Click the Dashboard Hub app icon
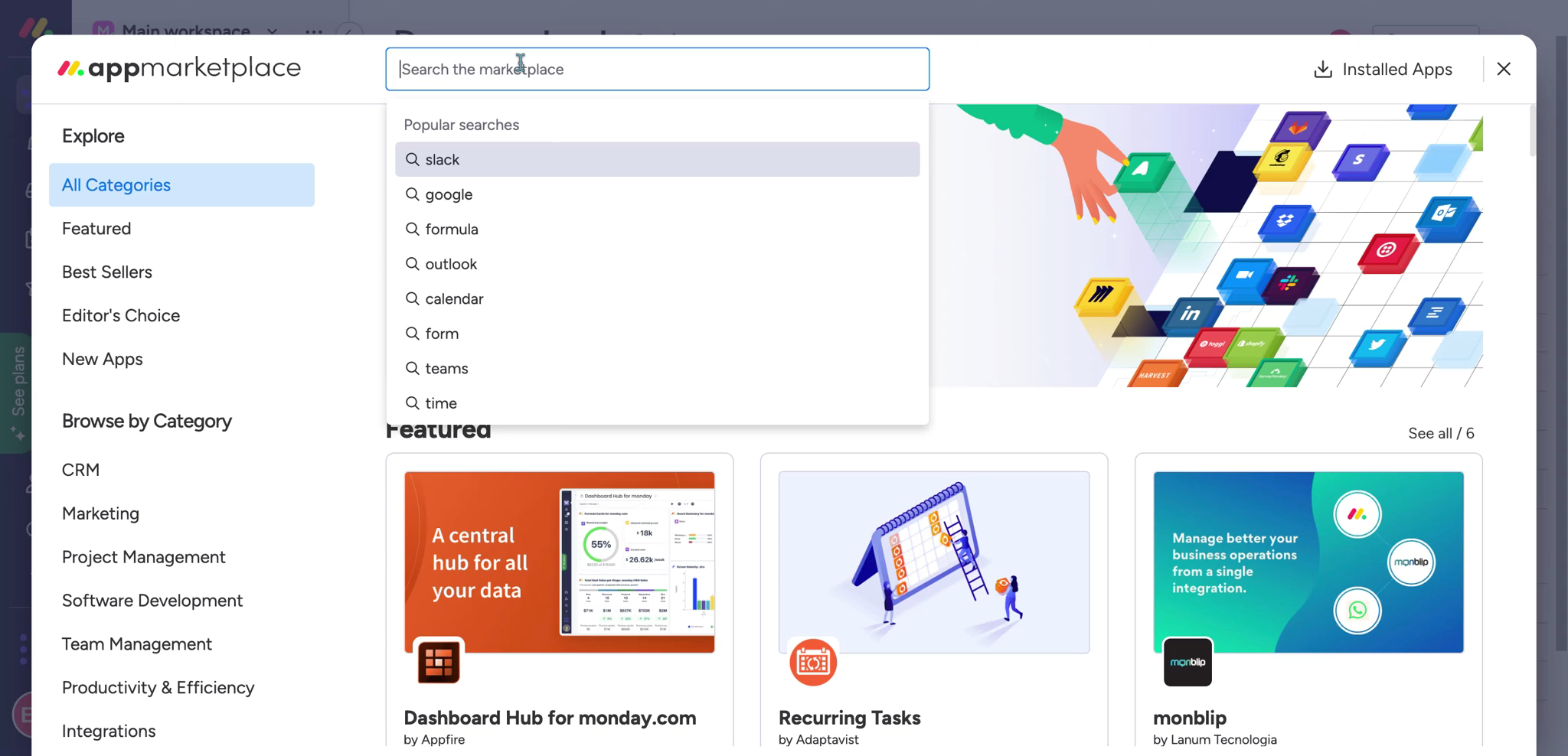 [x=439, y=662]
